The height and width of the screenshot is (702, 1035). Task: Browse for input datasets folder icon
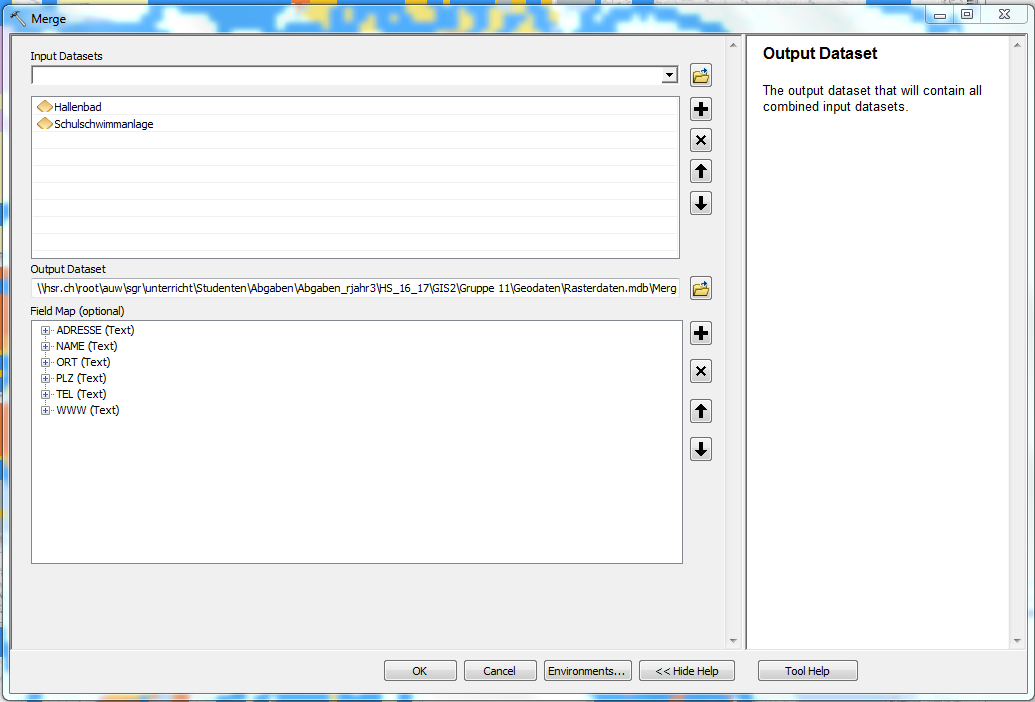tap(700, 75)
